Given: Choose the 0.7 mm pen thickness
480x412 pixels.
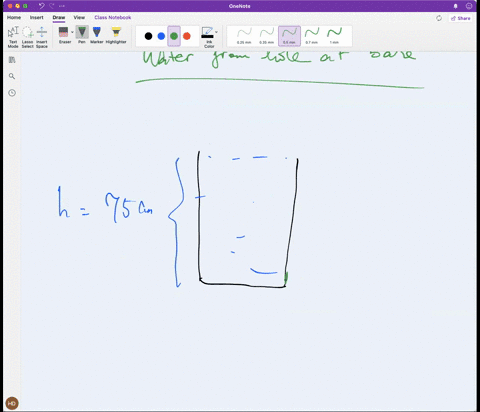Looking at the screenshot, I should tap(312, 36).
